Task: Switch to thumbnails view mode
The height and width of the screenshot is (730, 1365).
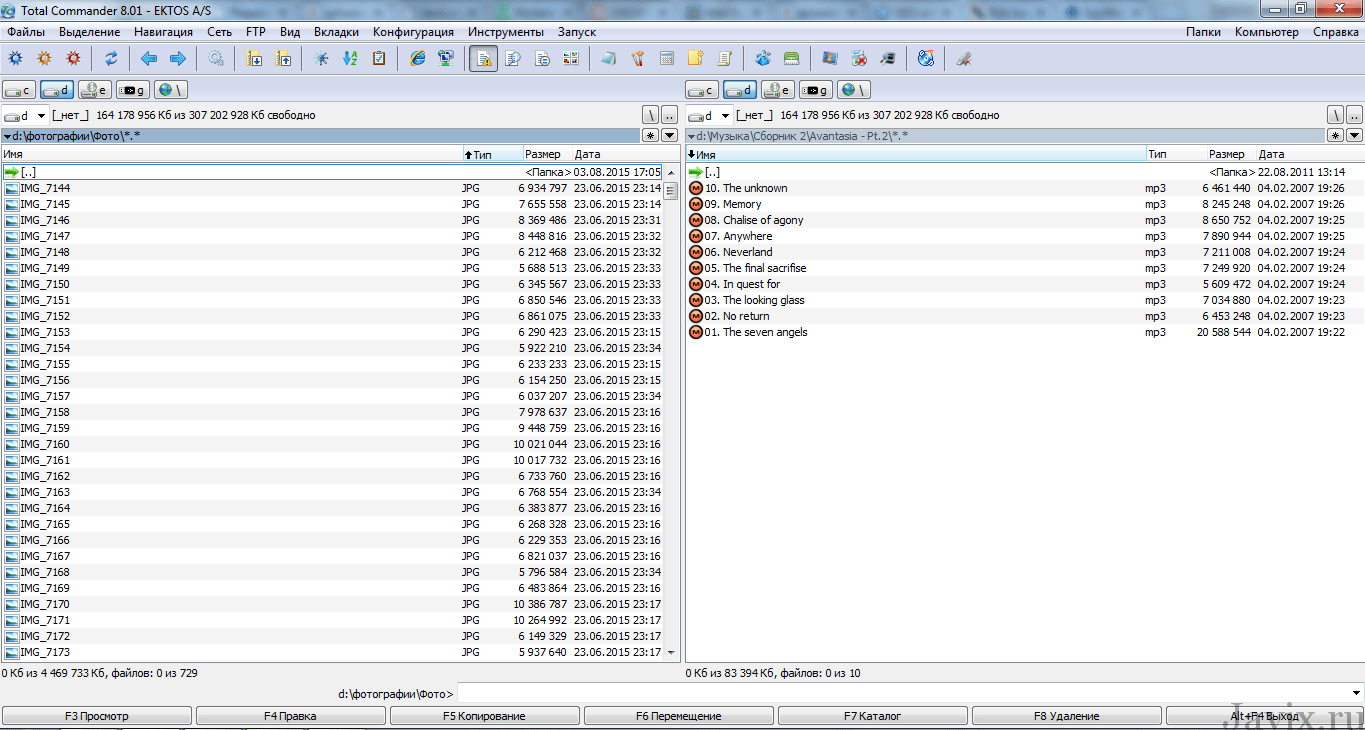Action: [x=570, y=58]
